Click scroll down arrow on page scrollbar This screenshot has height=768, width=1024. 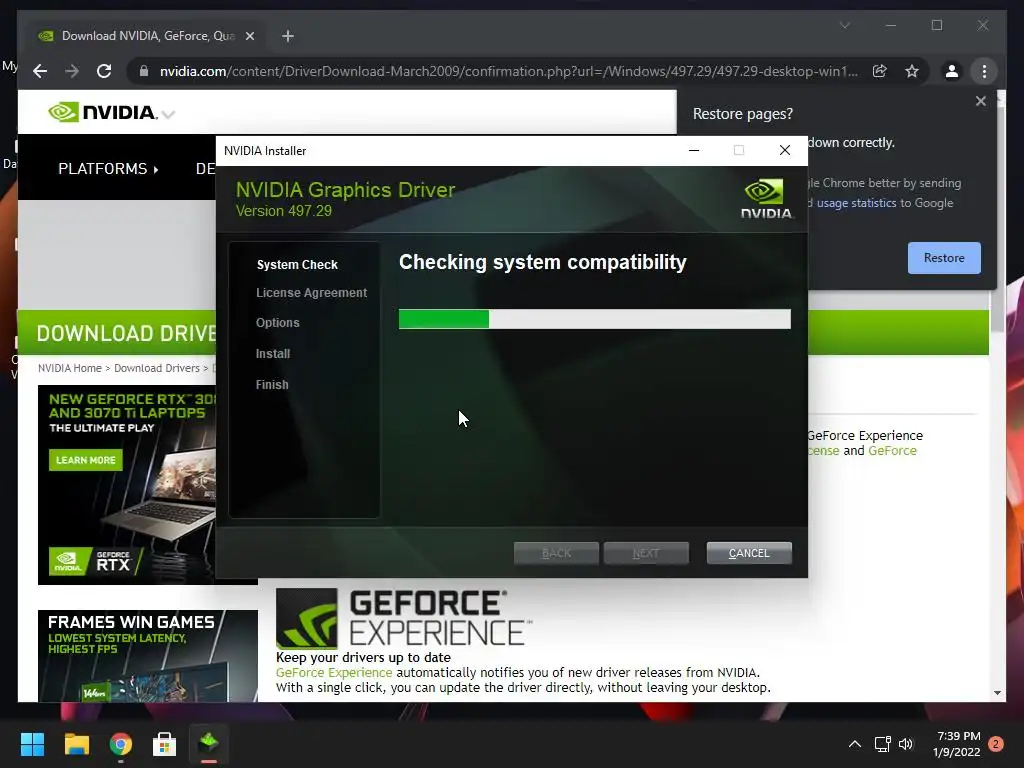(997, 693)
